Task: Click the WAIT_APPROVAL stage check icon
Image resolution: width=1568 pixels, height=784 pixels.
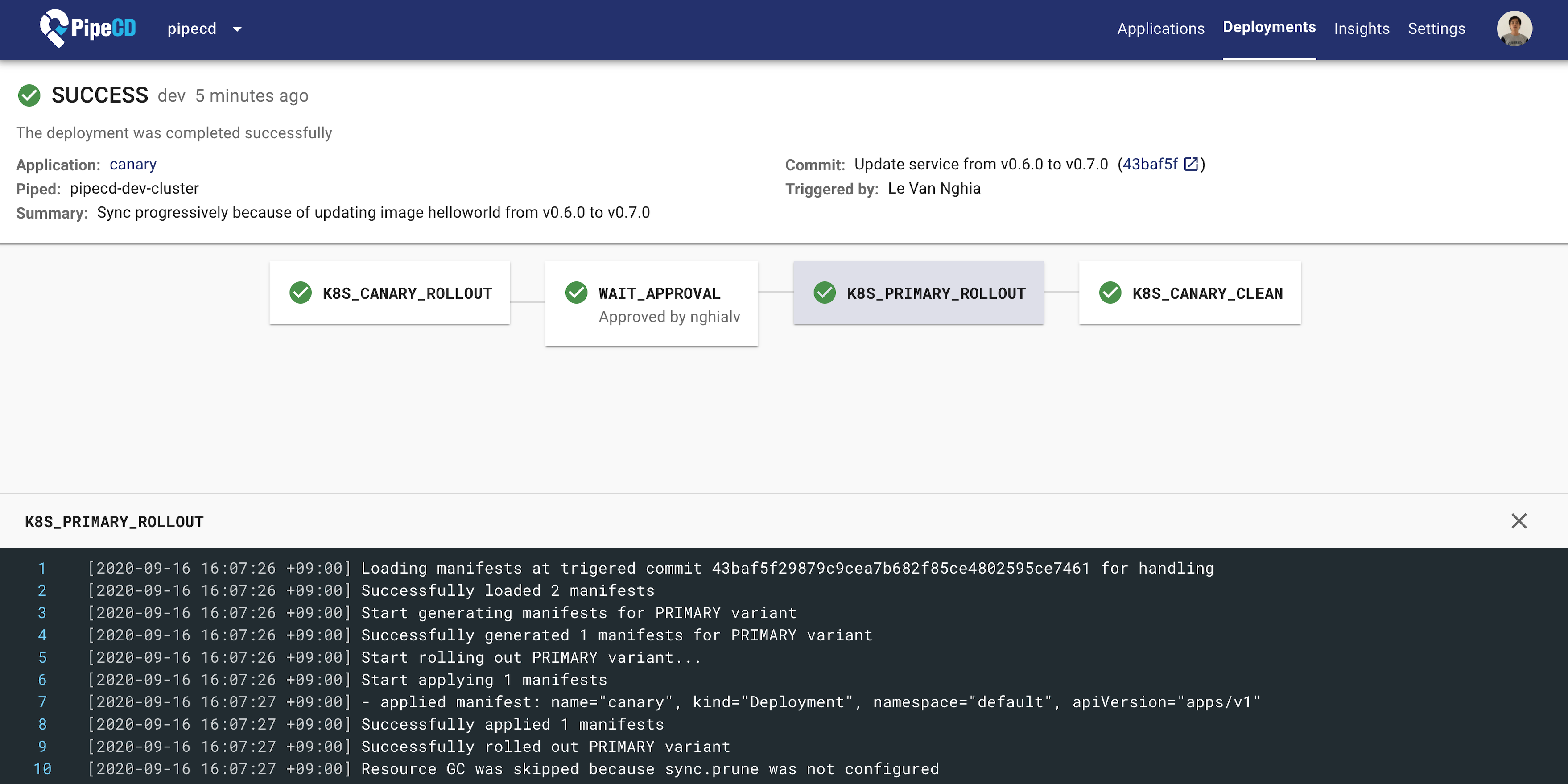Action: [x=577, y=293]
